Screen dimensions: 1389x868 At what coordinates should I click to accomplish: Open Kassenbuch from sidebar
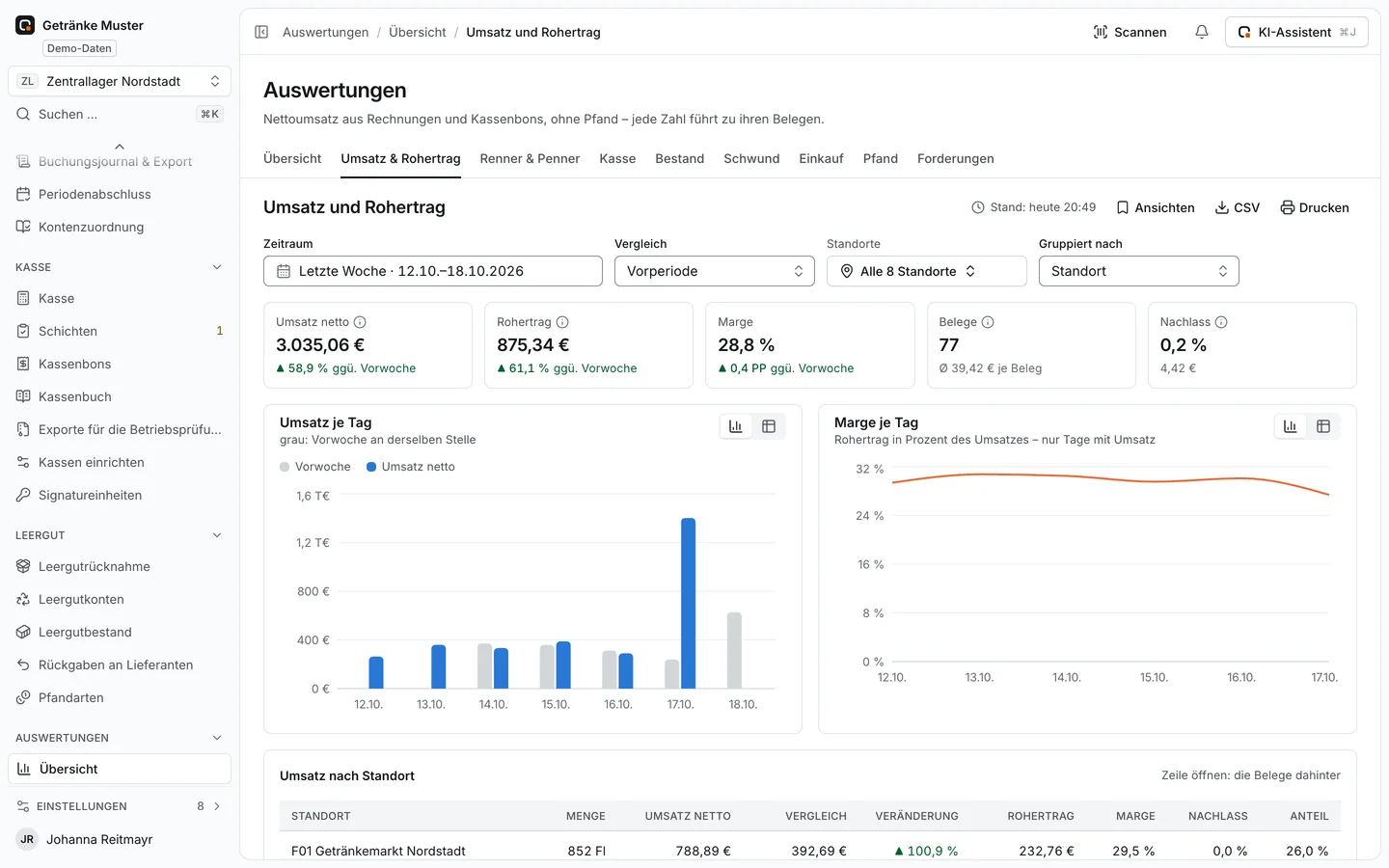(120, 396)
